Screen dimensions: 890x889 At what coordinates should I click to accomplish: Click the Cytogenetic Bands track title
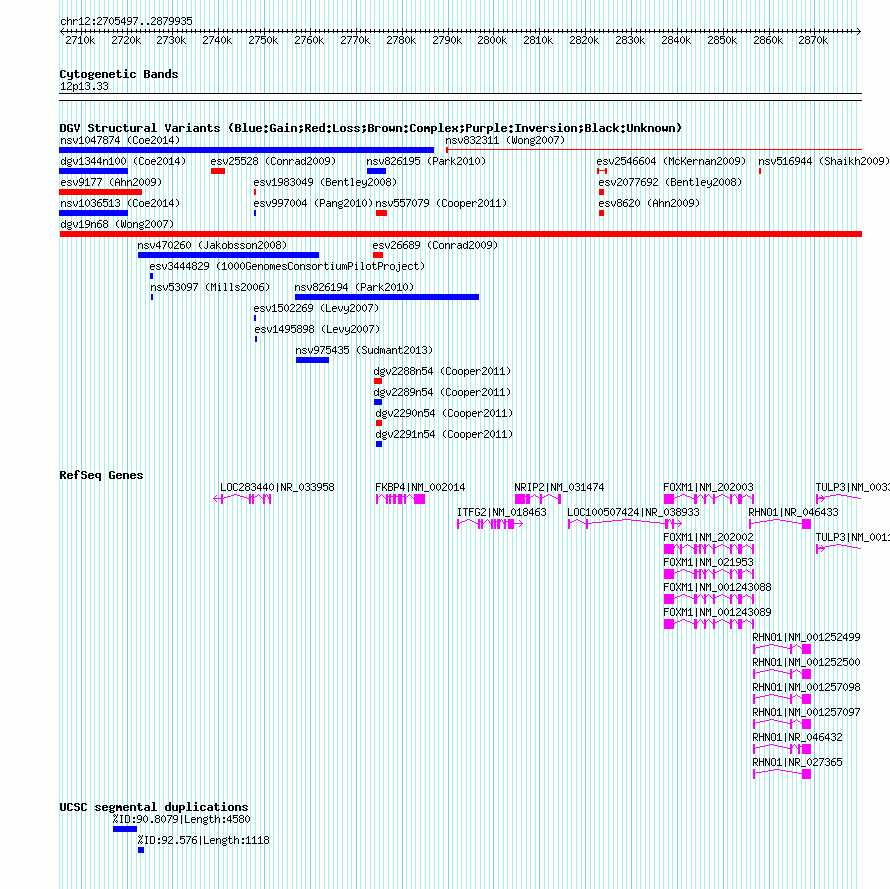119,74
